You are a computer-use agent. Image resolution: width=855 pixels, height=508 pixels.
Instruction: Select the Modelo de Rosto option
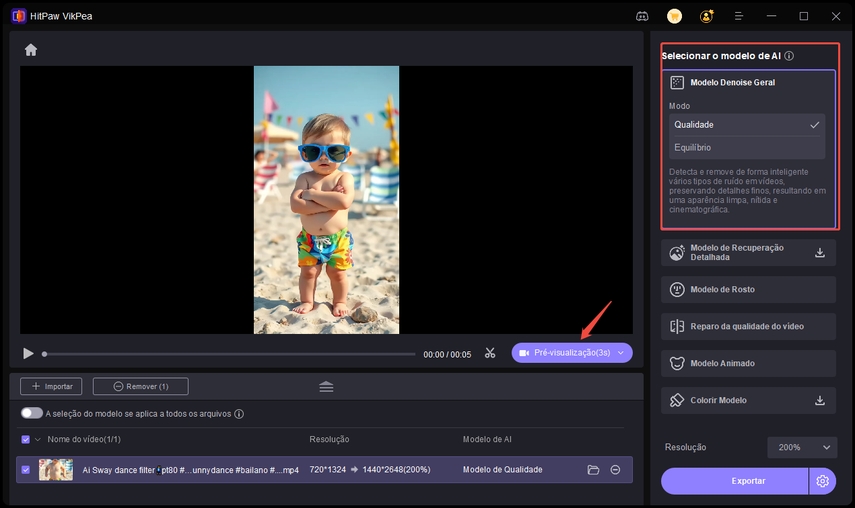748,290
